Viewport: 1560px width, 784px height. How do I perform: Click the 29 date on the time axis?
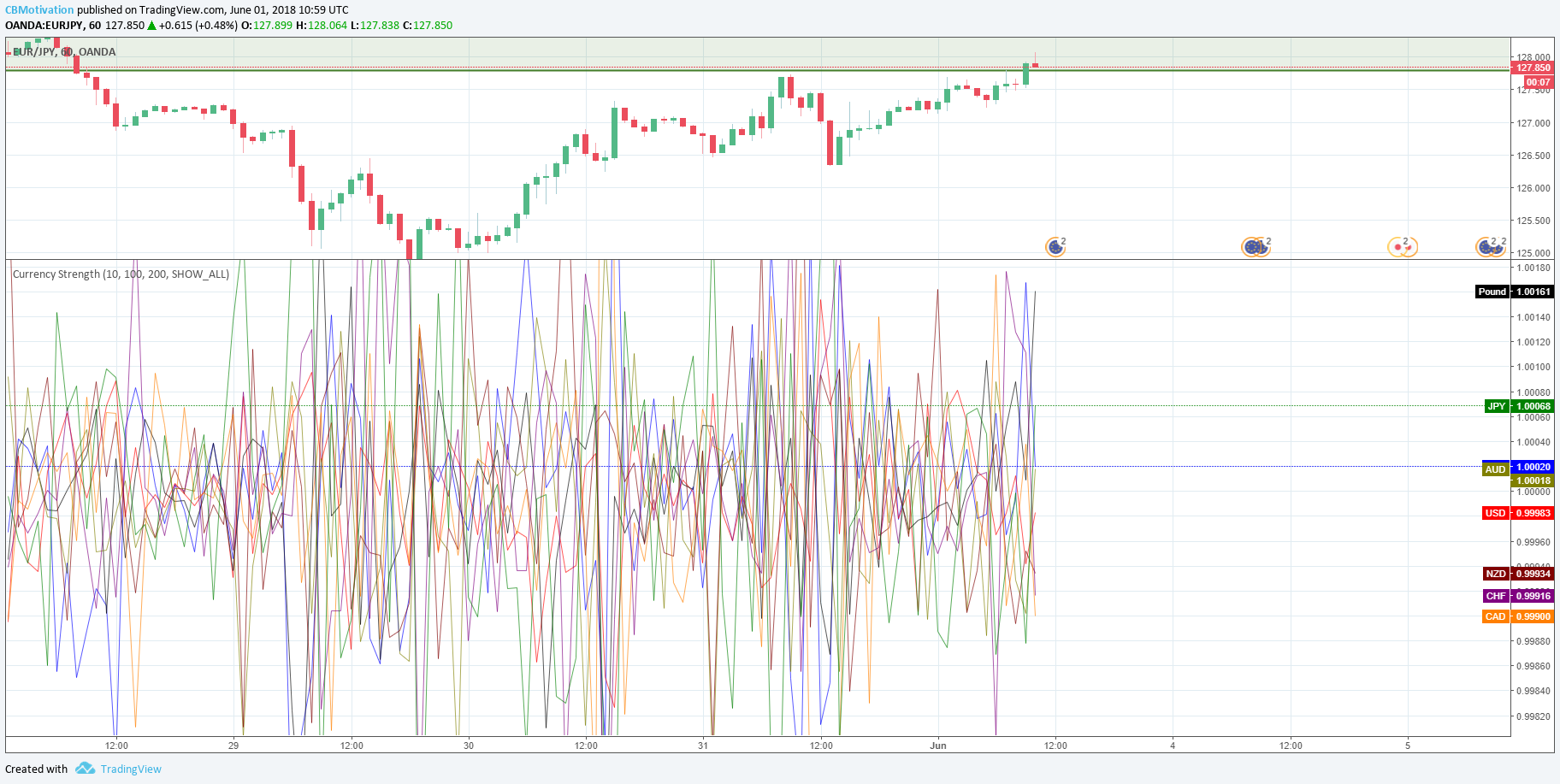233,746
